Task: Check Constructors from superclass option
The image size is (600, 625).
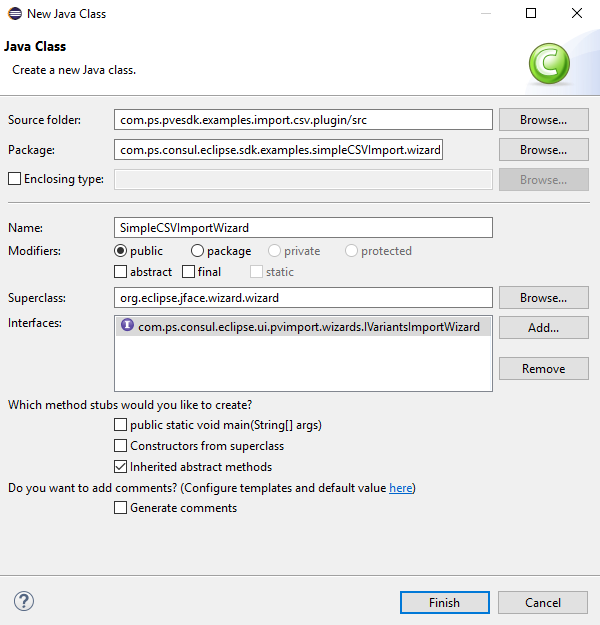Action: 121,446
